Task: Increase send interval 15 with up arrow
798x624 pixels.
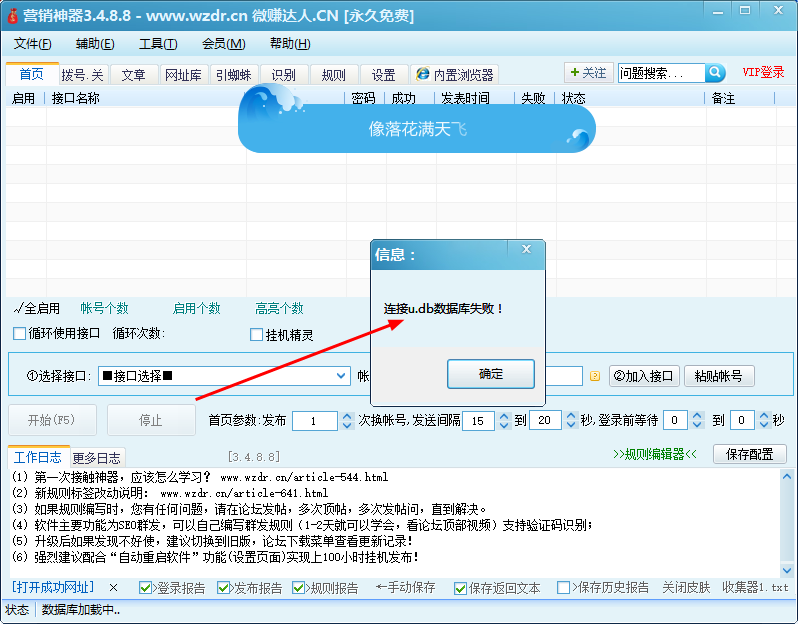Action: point(504,416)
